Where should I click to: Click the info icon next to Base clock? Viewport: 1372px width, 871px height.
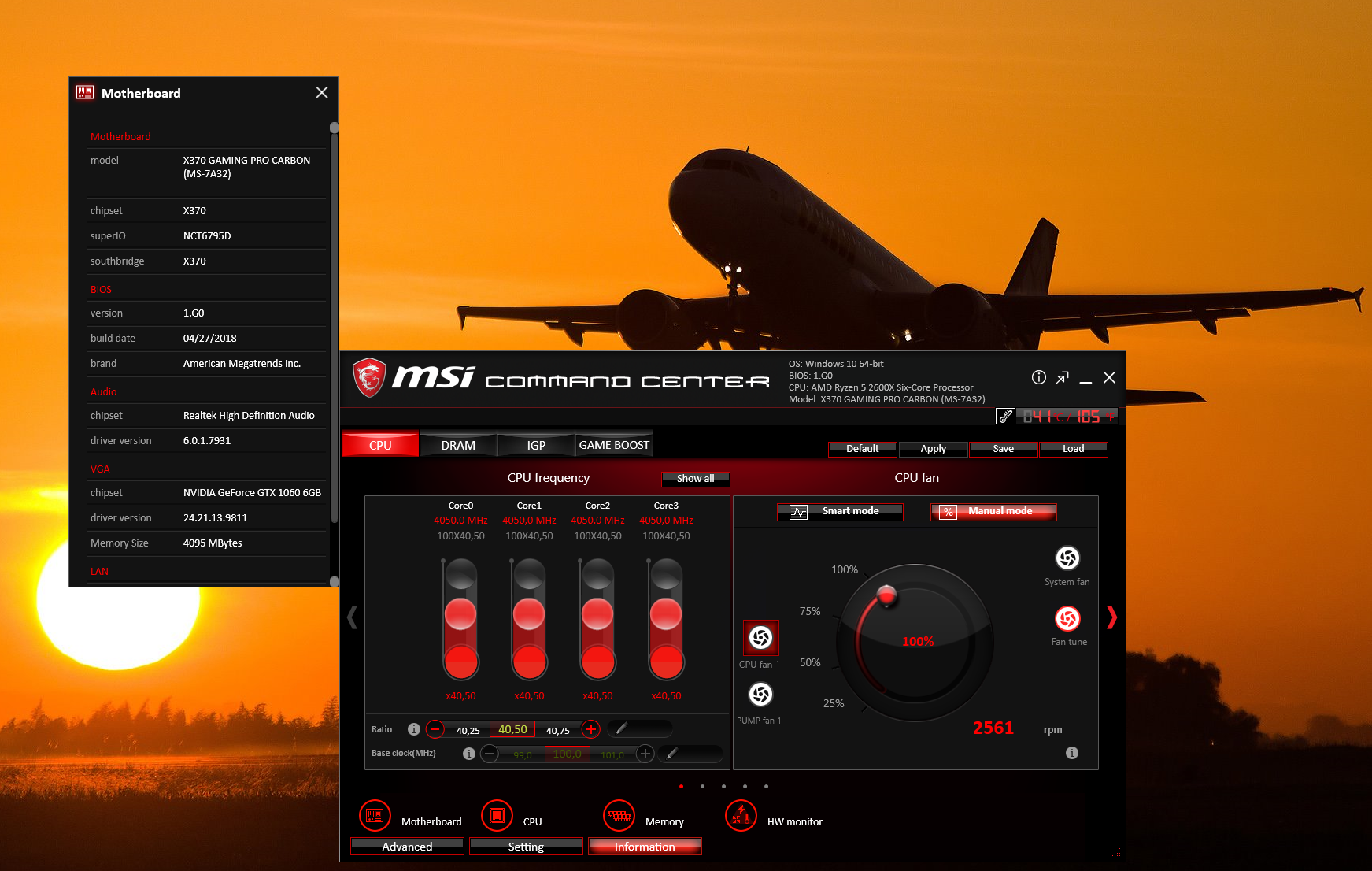pos(469,754)
